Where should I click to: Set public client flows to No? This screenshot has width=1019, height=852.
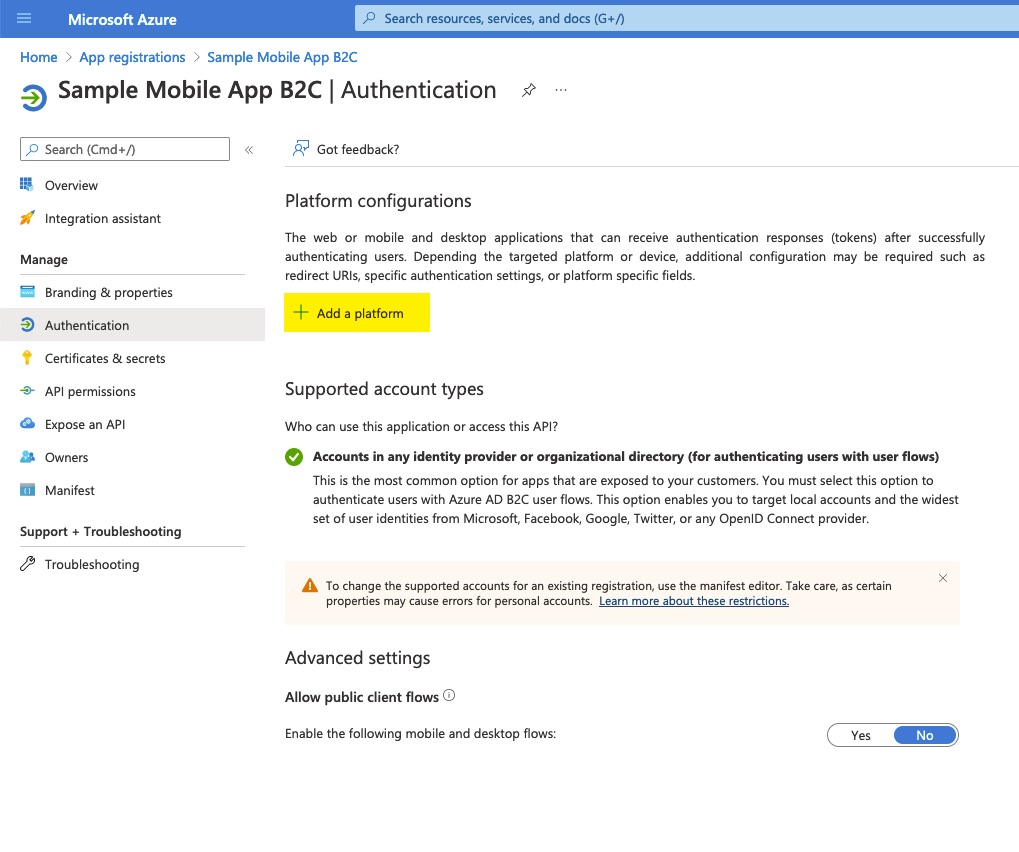pyautogui.click(x=925, y=735)
